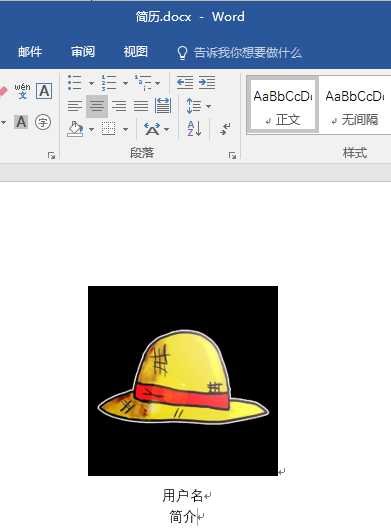Apply character shading to text

(21, 122)
